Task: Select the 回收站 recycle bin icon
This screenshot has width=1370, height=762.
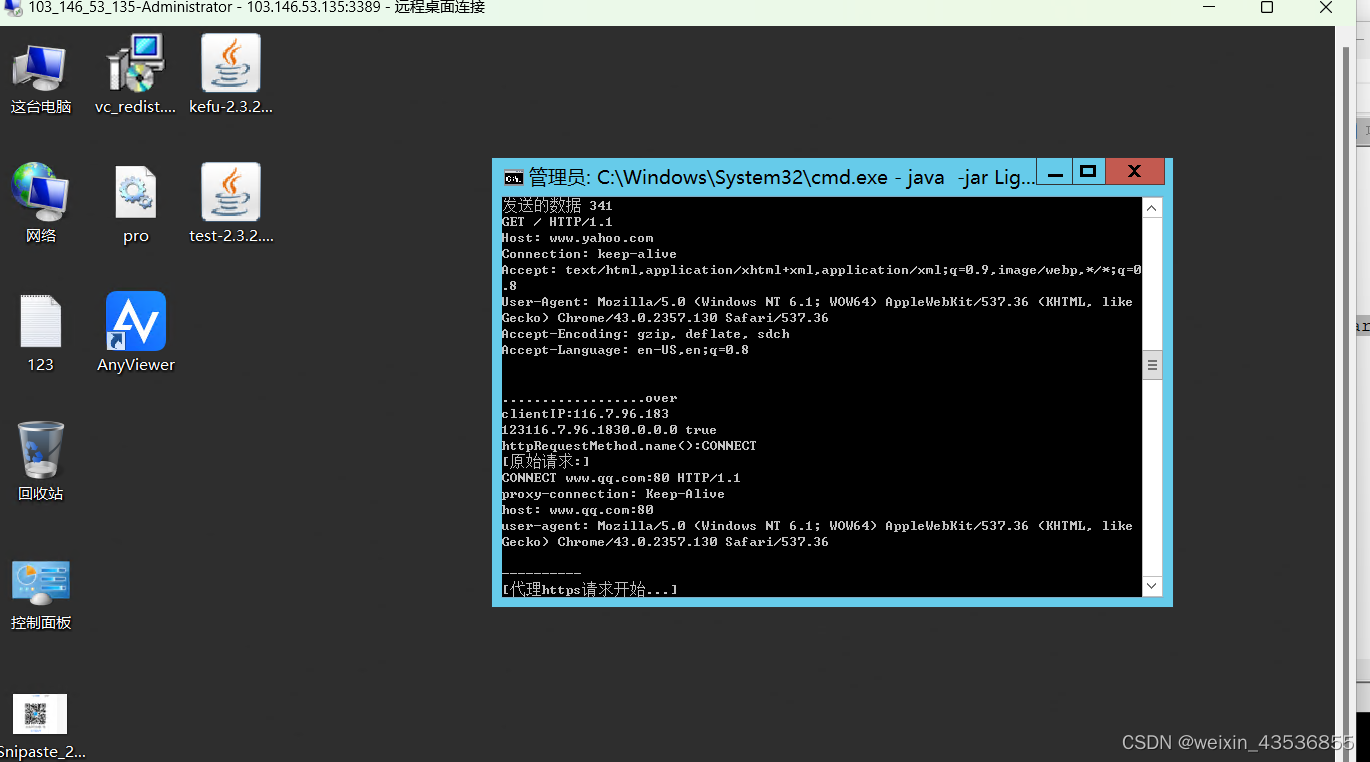Action: (x=40, y=461)
